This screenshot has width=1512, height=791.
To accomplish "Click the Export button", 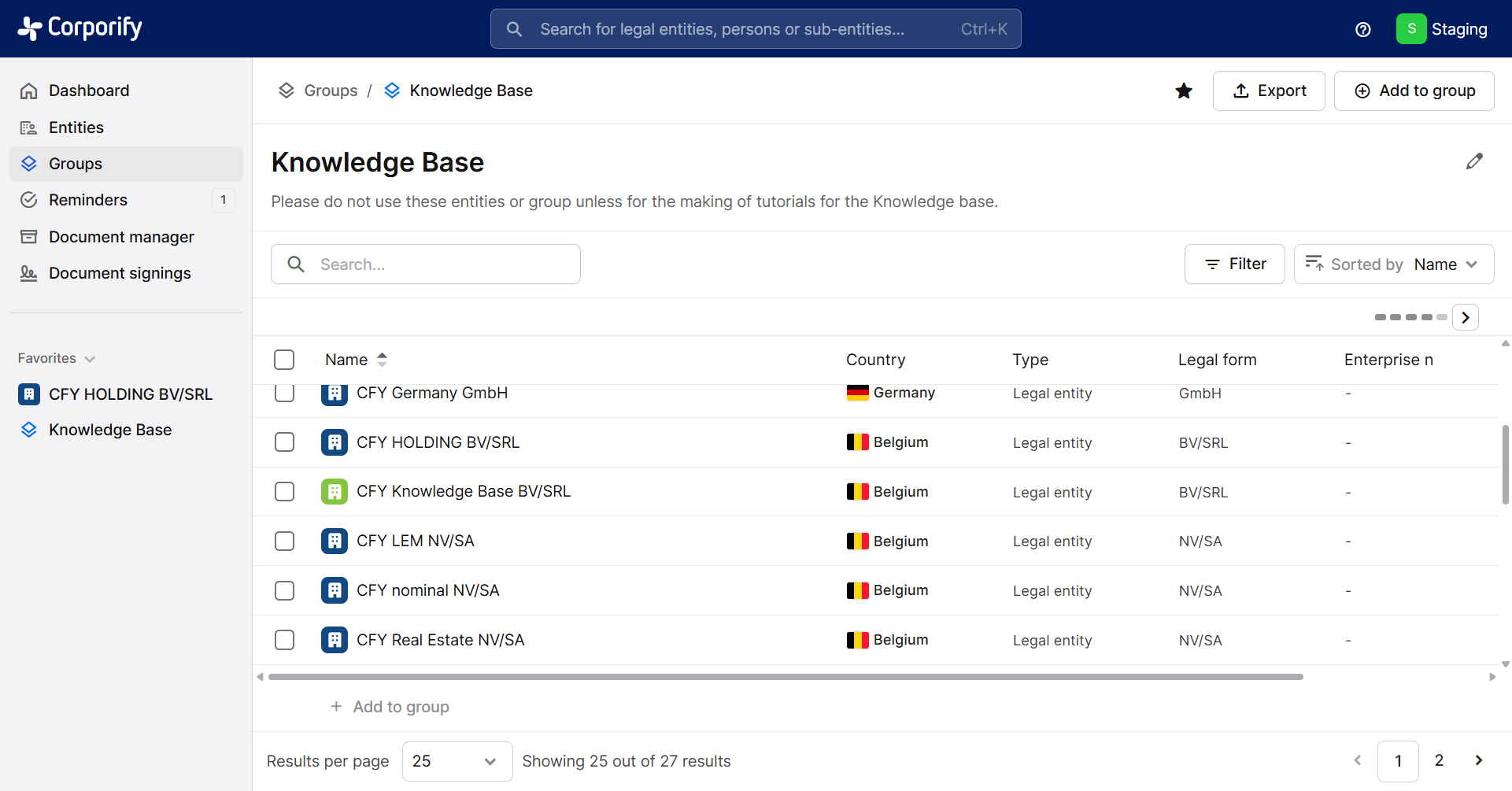I will [1269, 91].
